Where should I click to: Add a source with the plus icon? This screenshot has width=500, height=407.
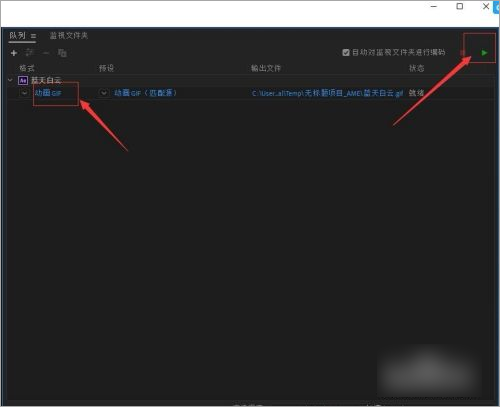click(14, 53)
